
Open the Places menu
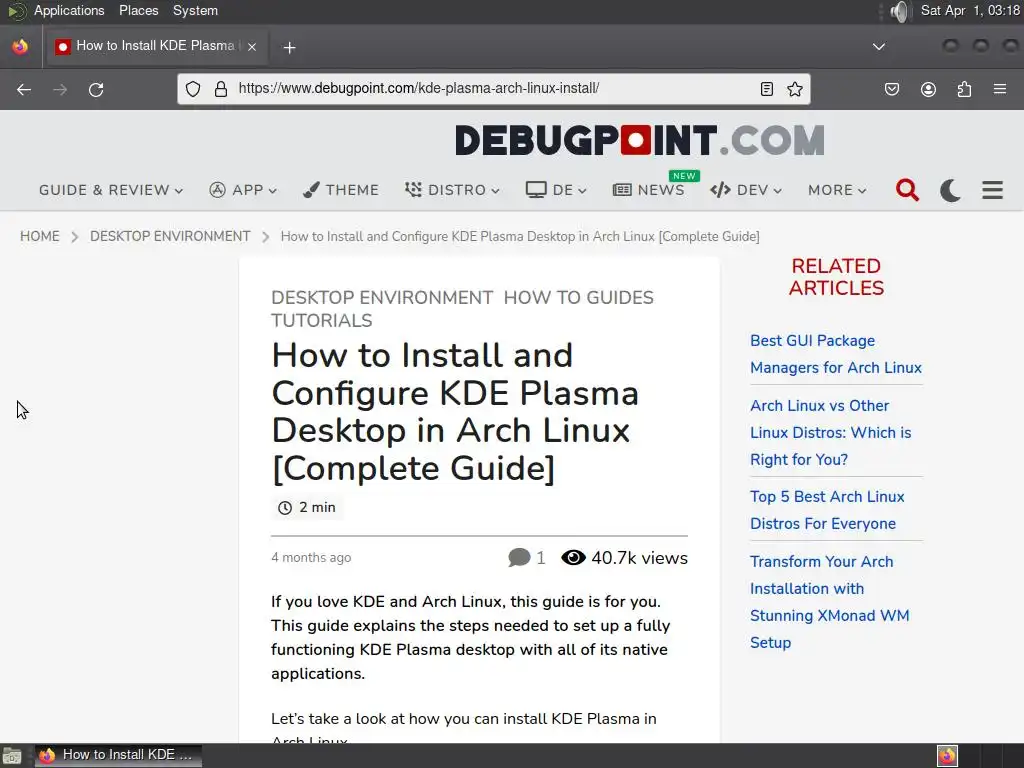click(138, 10)
